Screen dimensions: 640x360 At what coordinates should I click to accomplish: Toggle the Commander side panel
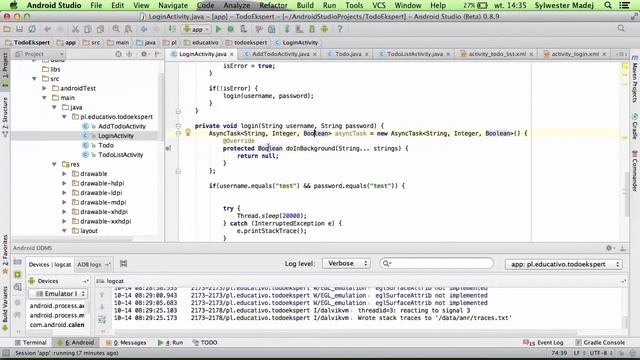pos(635,171)
